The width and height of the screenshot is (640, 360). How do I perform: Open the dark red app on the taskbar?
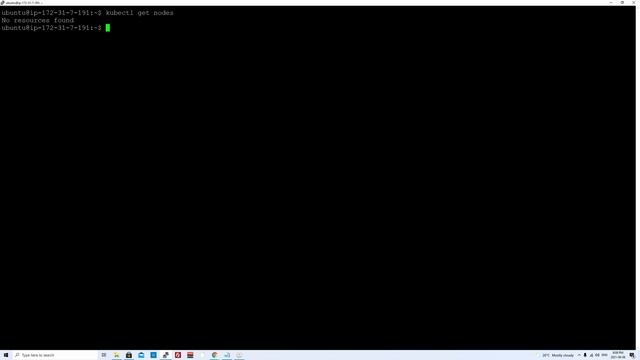point(190,355)
